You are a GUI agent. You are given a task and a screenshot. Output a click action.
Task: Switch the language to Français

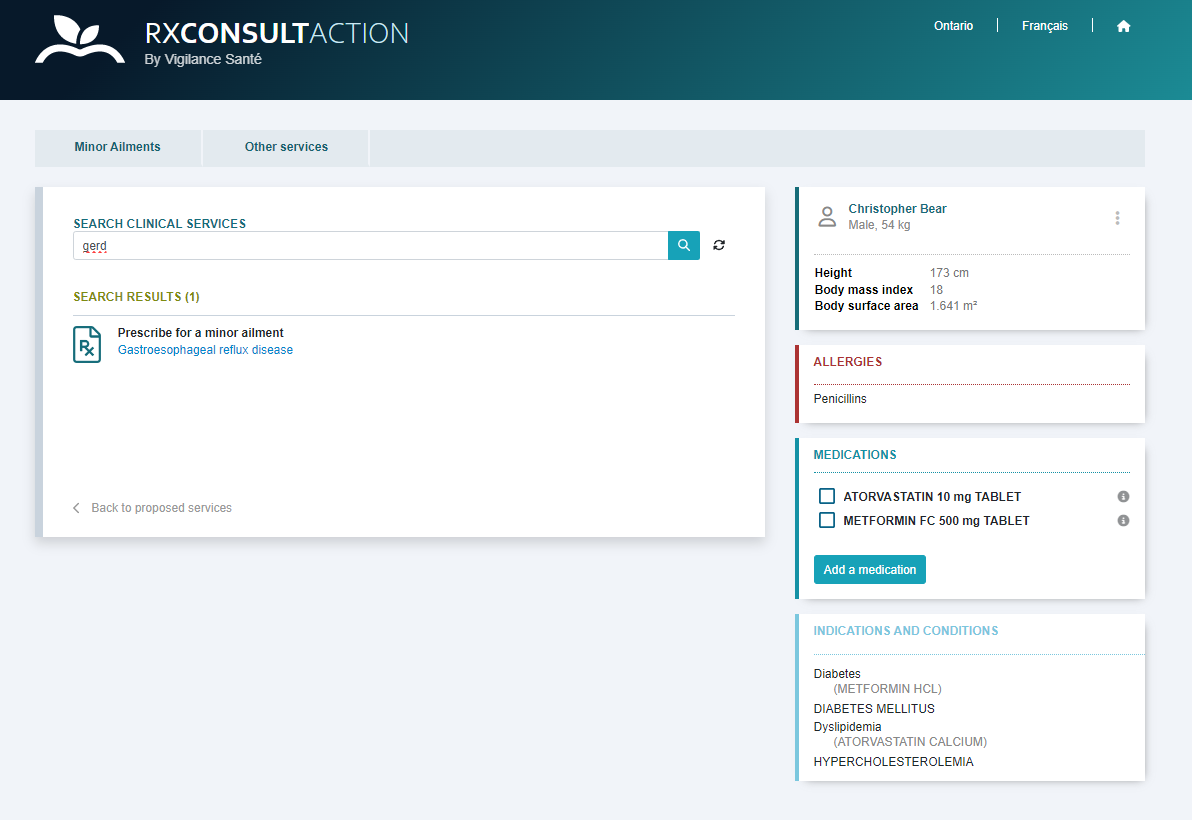tap(1045, 26)
